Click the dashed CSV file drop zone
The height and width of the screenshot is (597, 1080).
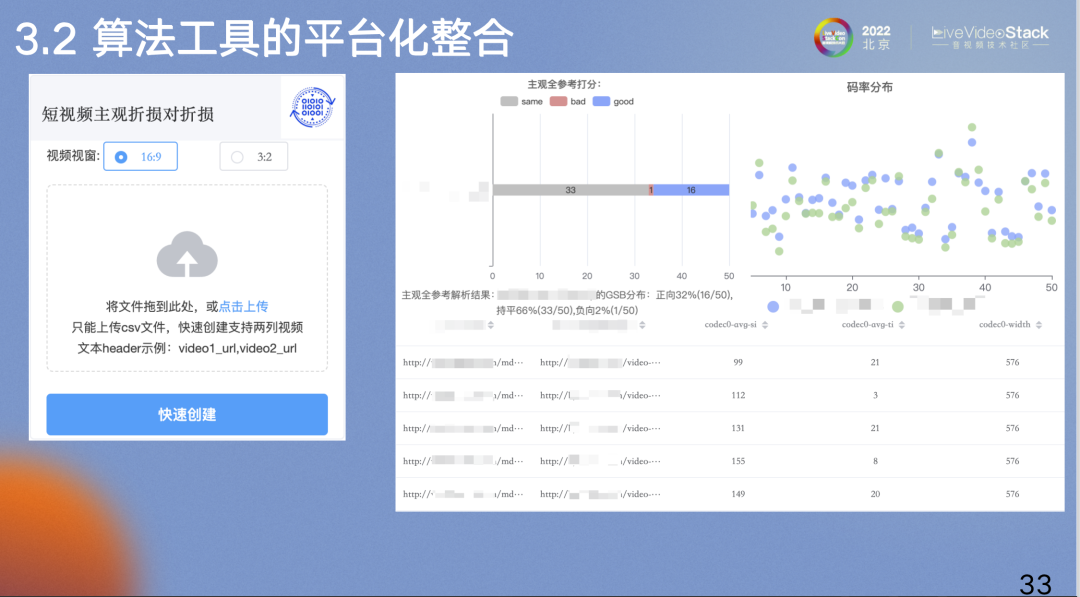[x=187, y=278]
